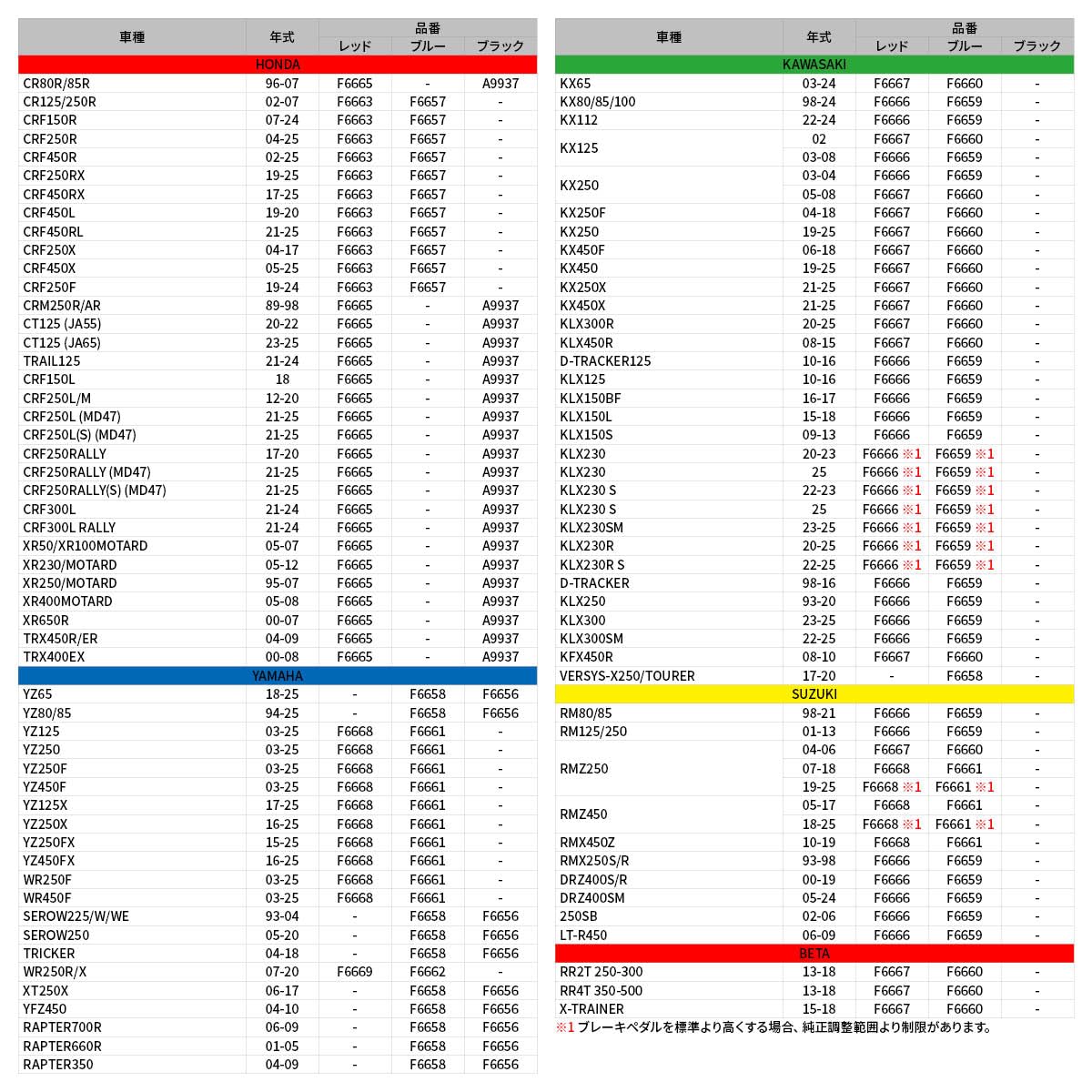Select the CRM250R/AR model row
Image resolution: width=1092 pixels, height=1092 pixels.
(x=62, y=306)
